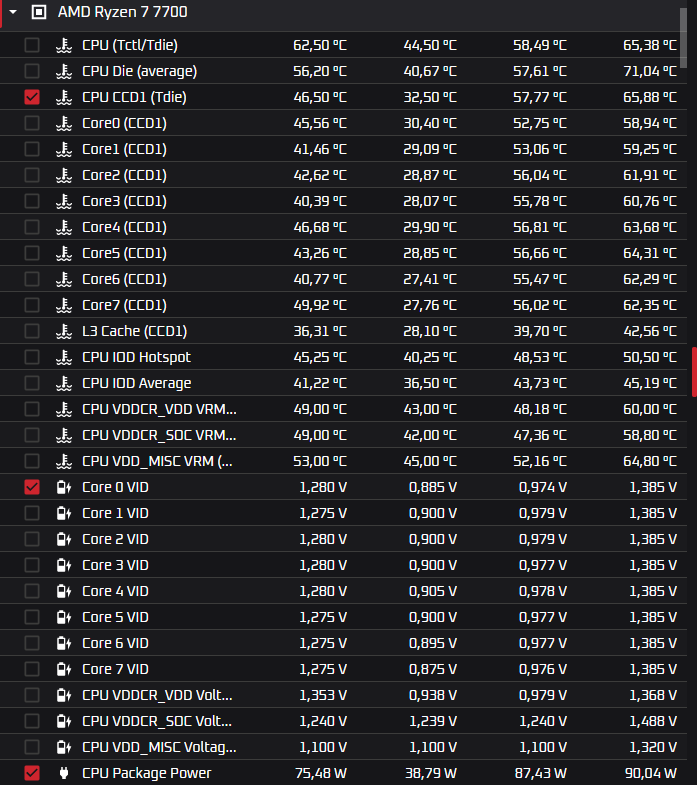Image resolution: width=697 pixels, height=785 pixels.
Task: Click the CPU chip icon beside AMD Ryzen 7 7700
Action: [x=39, y=12]
